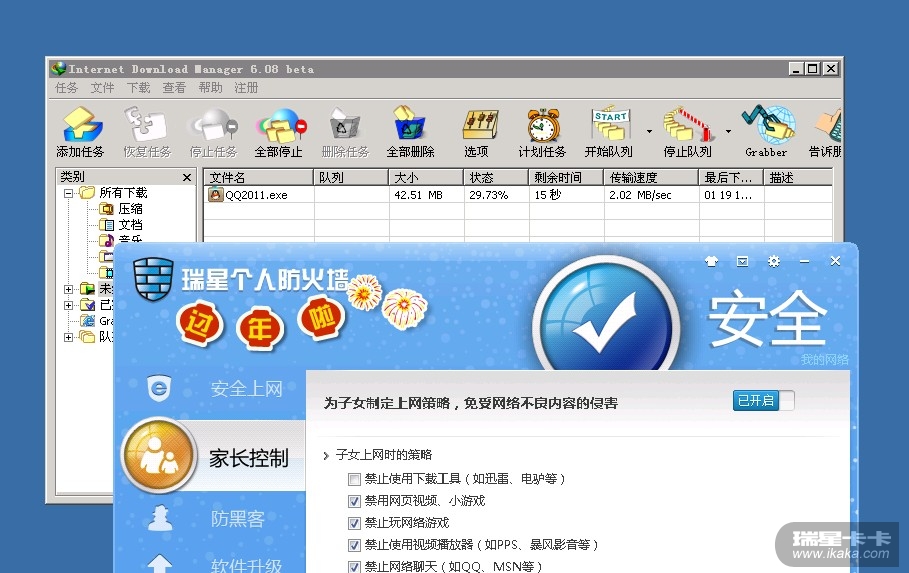
Task: Check 禁止使用下载工具 checkbox
Action: (354, 479)
